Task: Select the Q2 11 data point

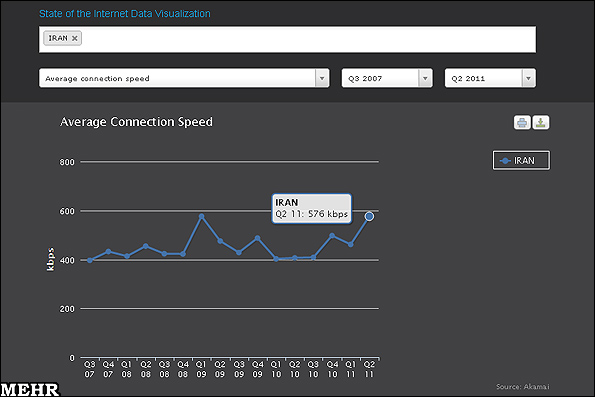Action: [369, 216]
